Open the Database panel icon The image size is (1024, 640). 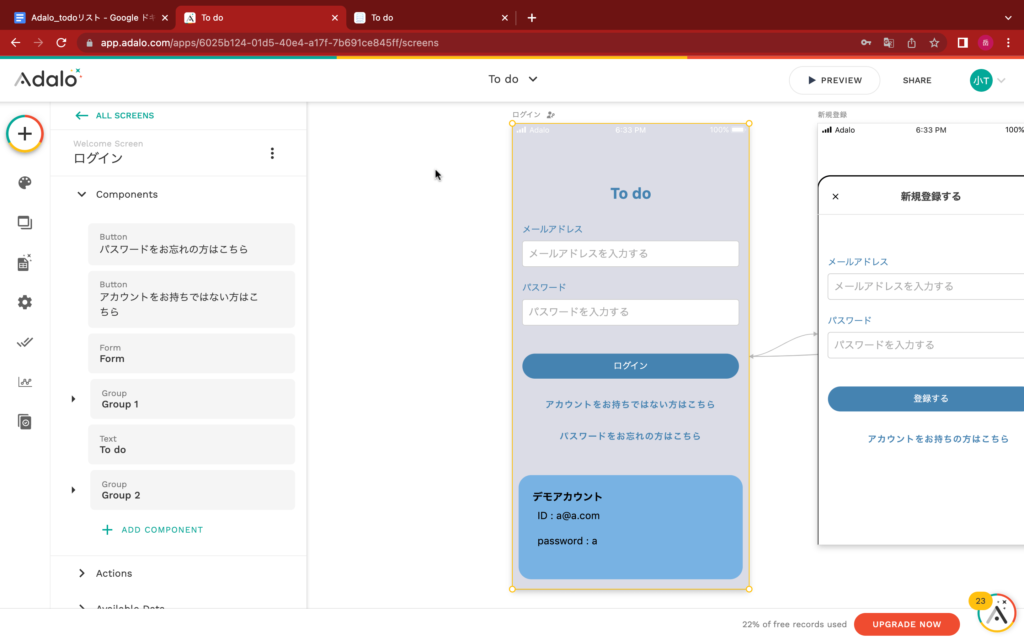[24, 262]
